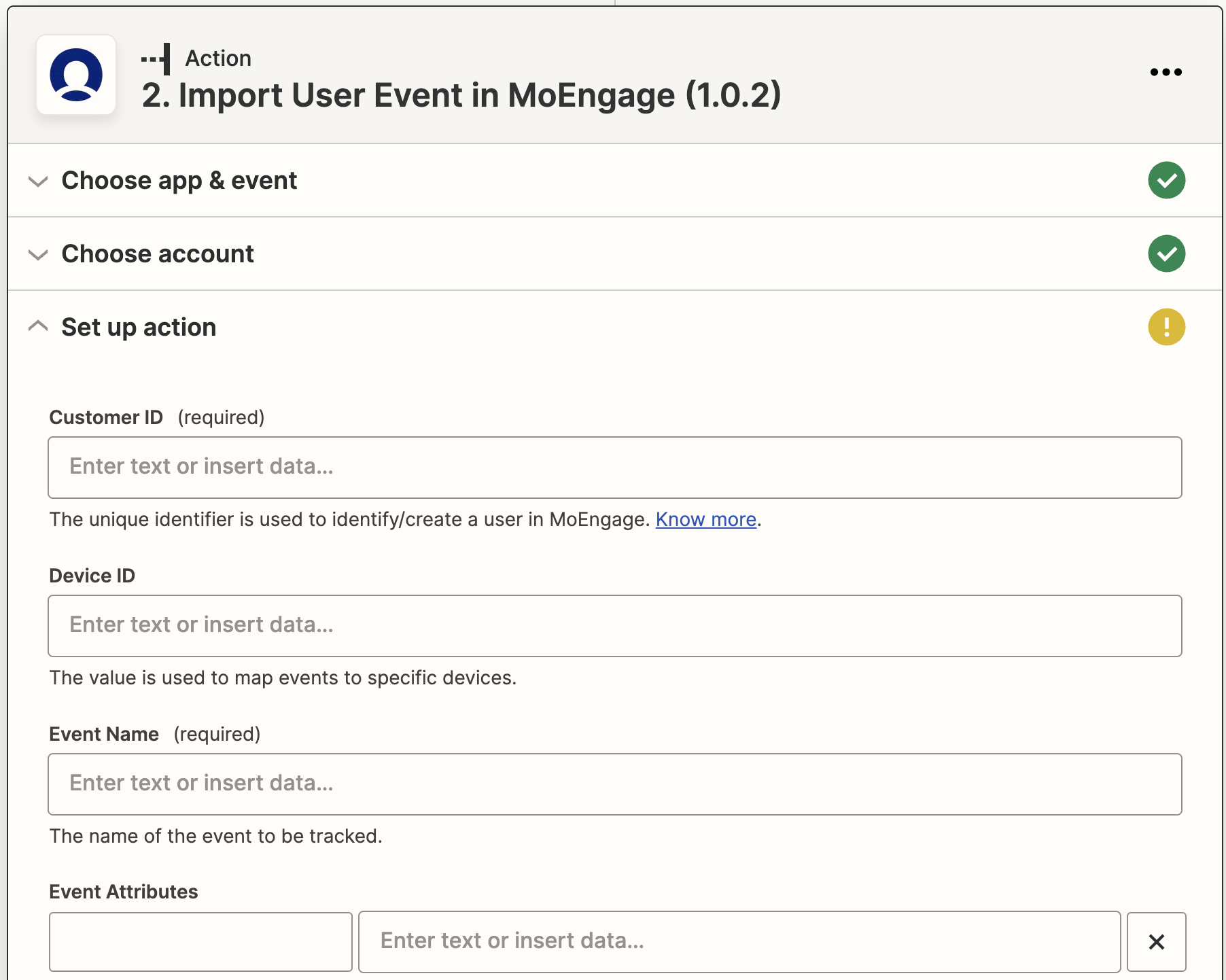Remove the Event Attributes row with X
Screen dimensions: 1226x980
[1156, 942]
